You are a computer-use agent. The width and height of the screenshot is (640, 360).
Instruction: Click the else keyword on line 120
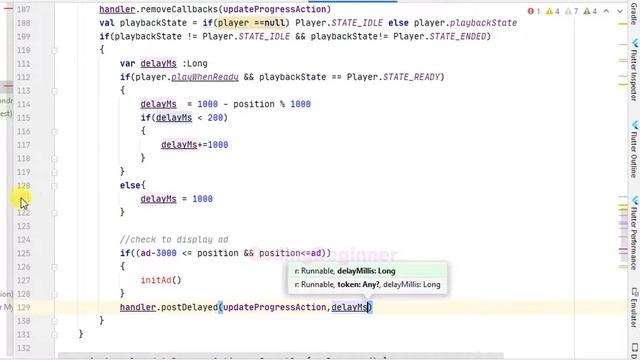[130, 185]
